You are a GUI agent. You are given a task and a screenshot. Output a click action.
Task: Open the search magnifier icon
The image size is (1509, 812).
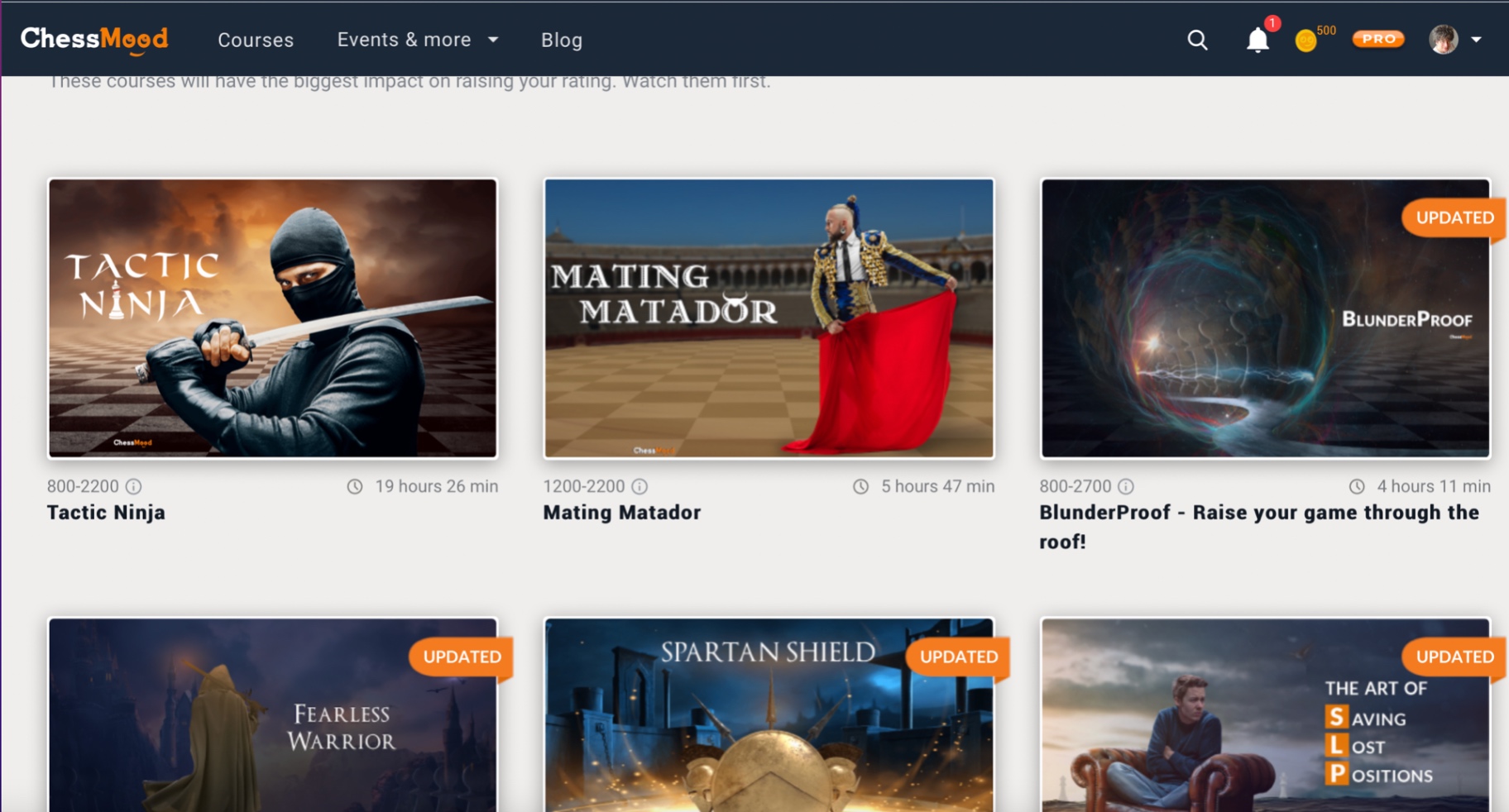(x=1197, y=40)
